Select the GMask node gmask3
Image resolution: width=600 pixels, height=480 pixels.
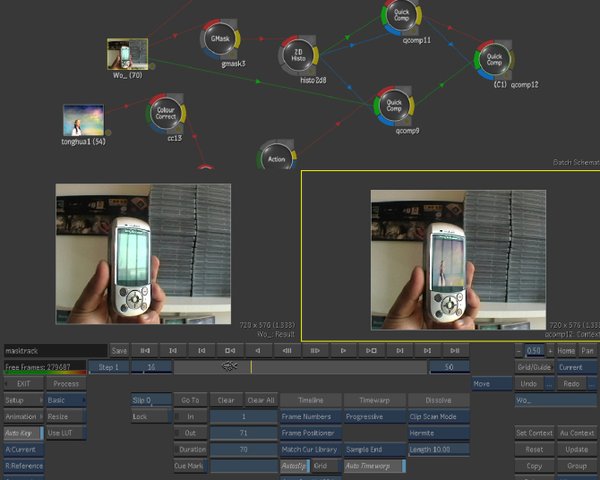pos(219,40)
